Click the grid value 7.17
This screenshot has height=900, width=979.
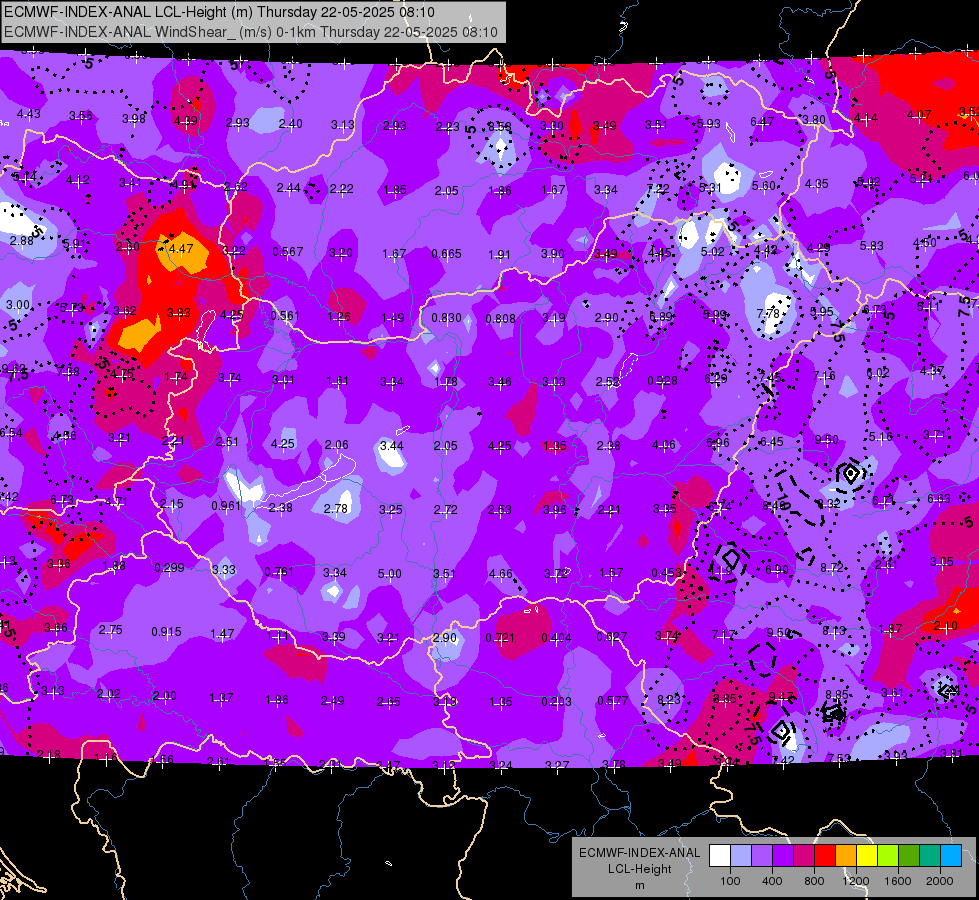(x=723, y=635)
